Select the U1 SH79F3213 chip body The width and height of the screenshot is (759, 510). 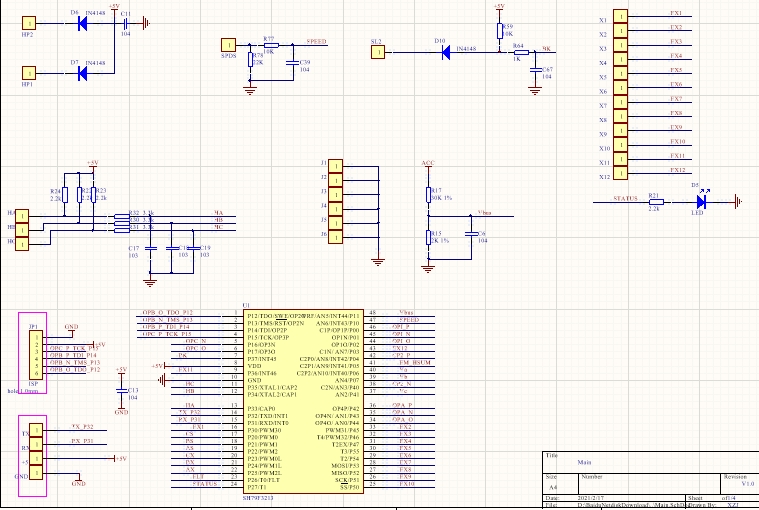tap(304, 401)
